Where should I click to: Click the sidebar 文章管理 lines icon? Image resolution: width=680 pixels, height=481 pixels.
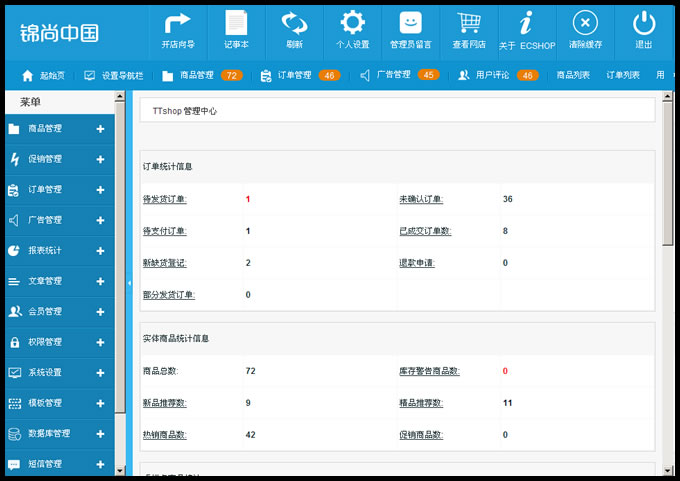coord(14,281)
